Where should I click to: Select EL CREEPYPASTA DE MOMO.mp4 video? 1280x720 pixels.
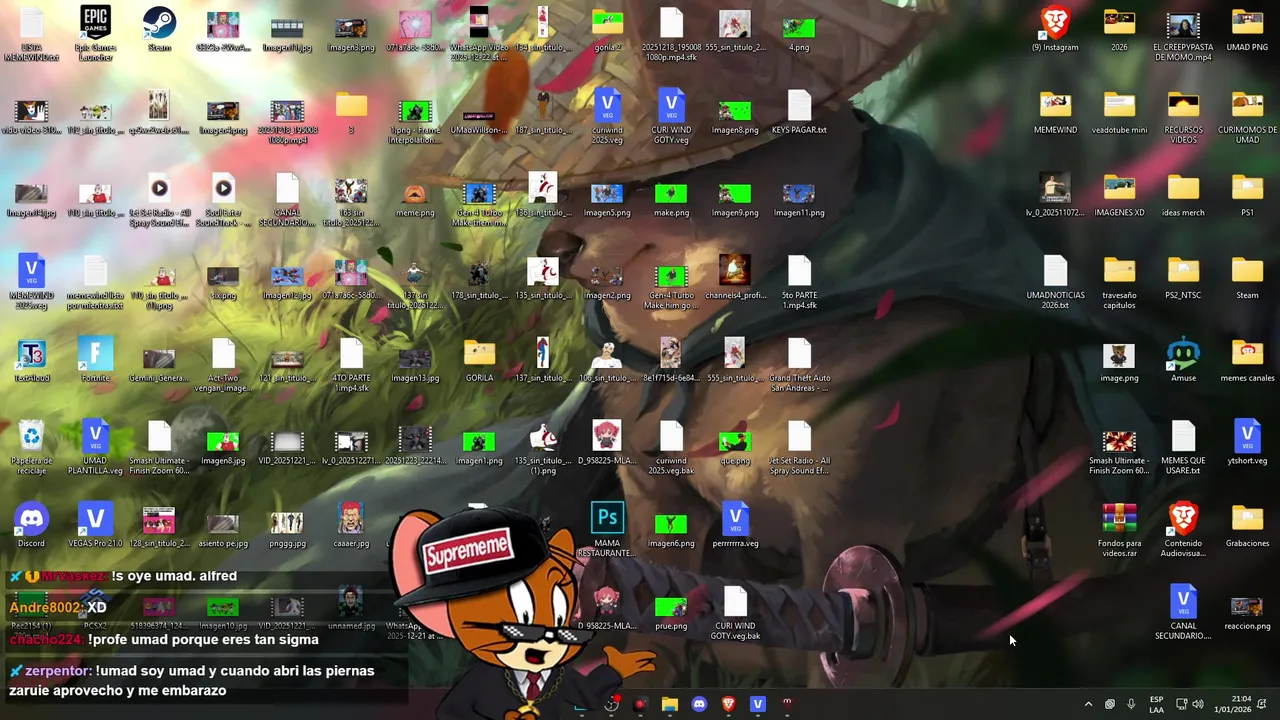click(1183, 34)
